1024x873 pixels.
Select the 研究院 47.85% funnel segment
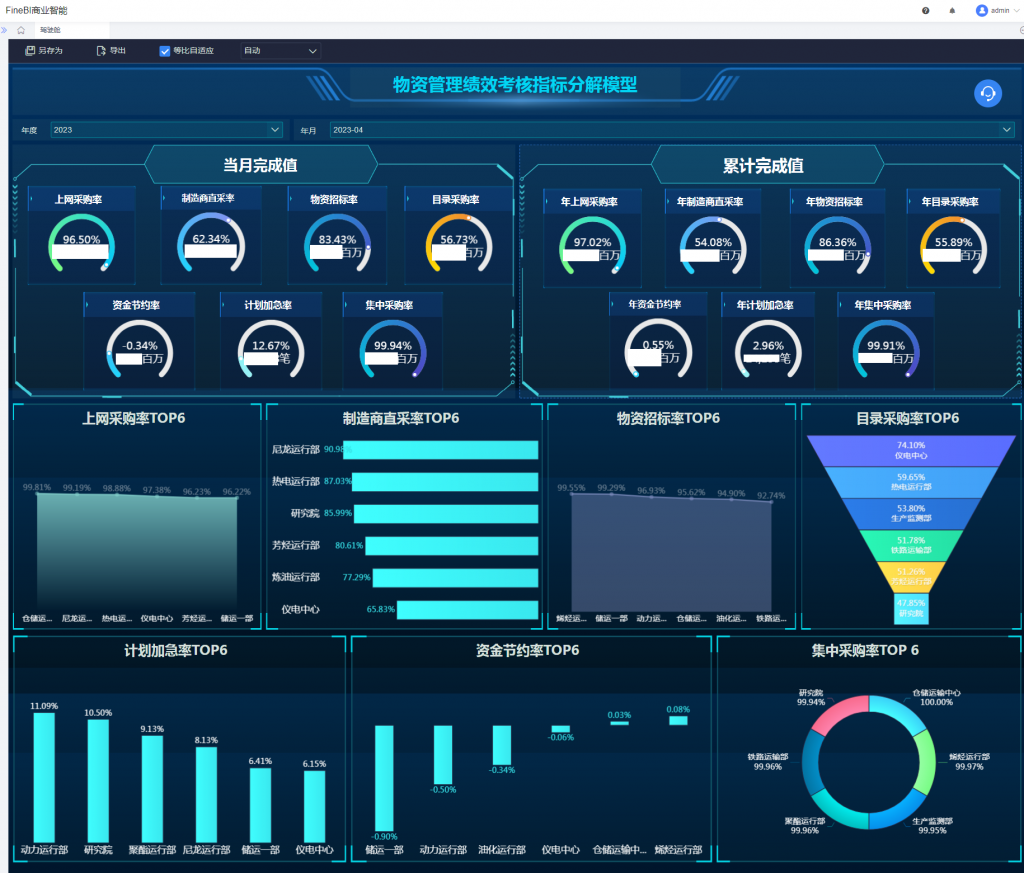pyautogui.click(x=911, y=608)
